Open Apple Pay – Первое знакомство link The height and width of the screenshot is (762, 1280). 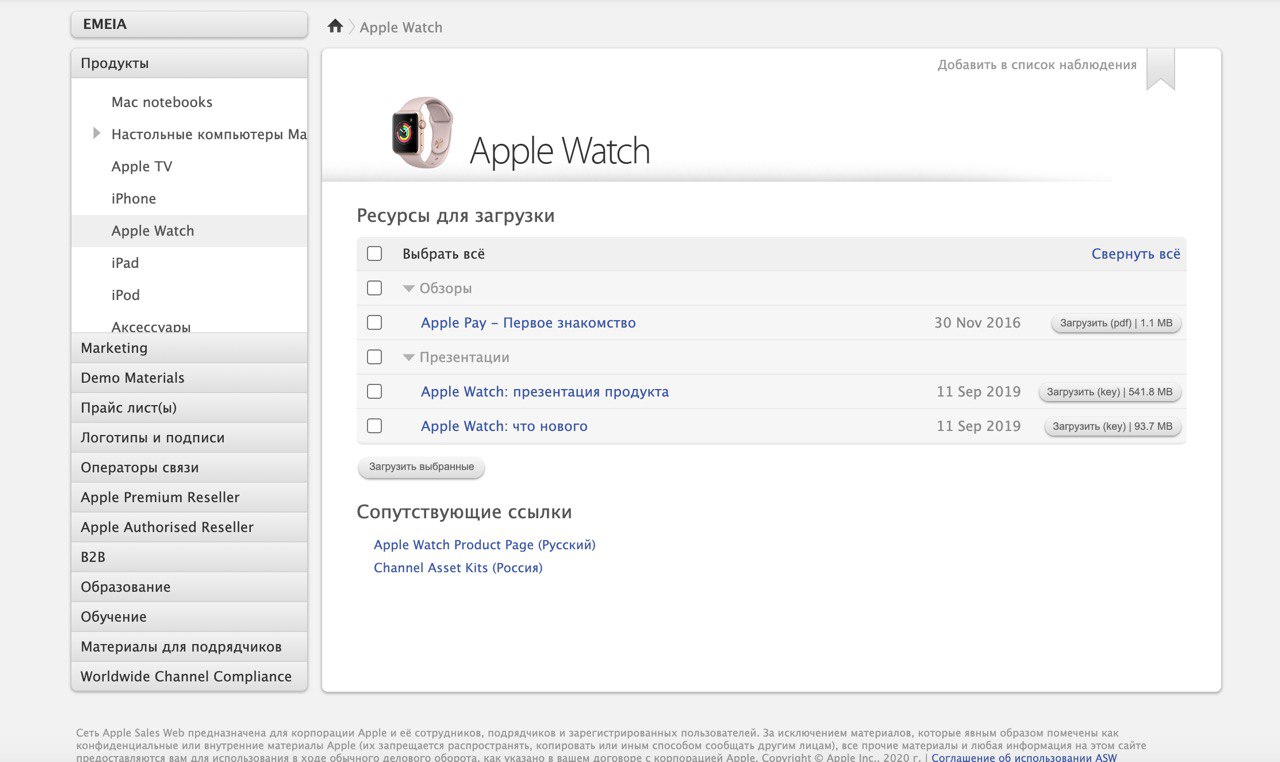pyautogui.click(x=528, y=323)
